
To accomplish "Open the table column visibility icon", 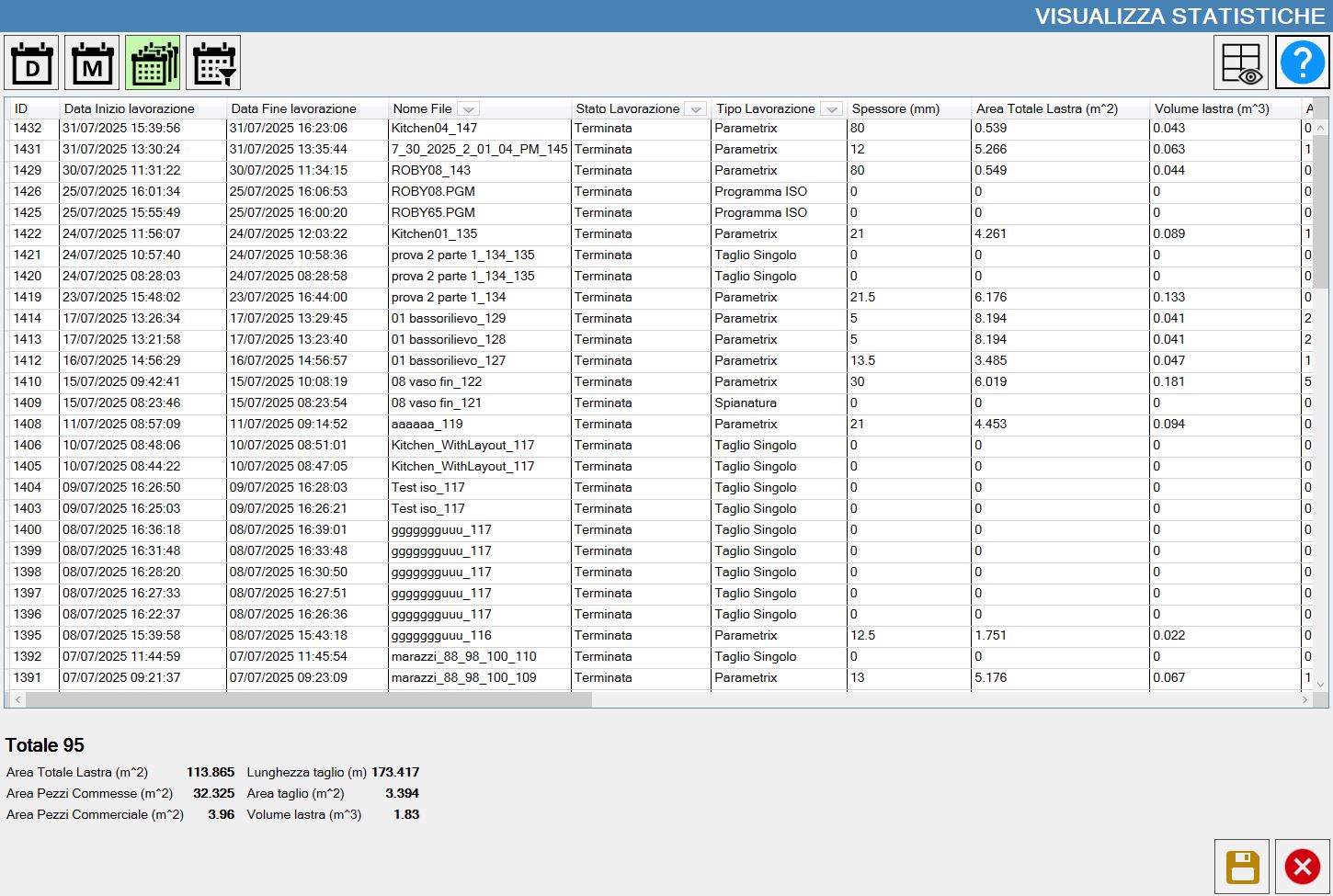I will (x=1241, y=62).
